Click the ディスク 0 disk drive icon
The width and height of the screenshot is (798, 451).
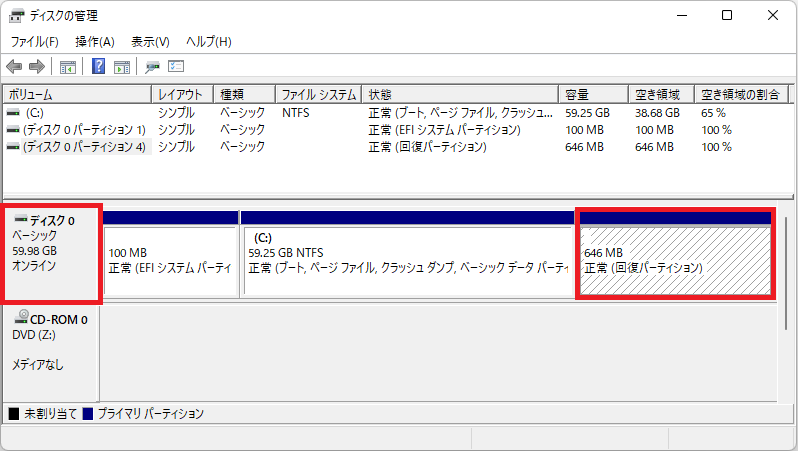point(21,219)
